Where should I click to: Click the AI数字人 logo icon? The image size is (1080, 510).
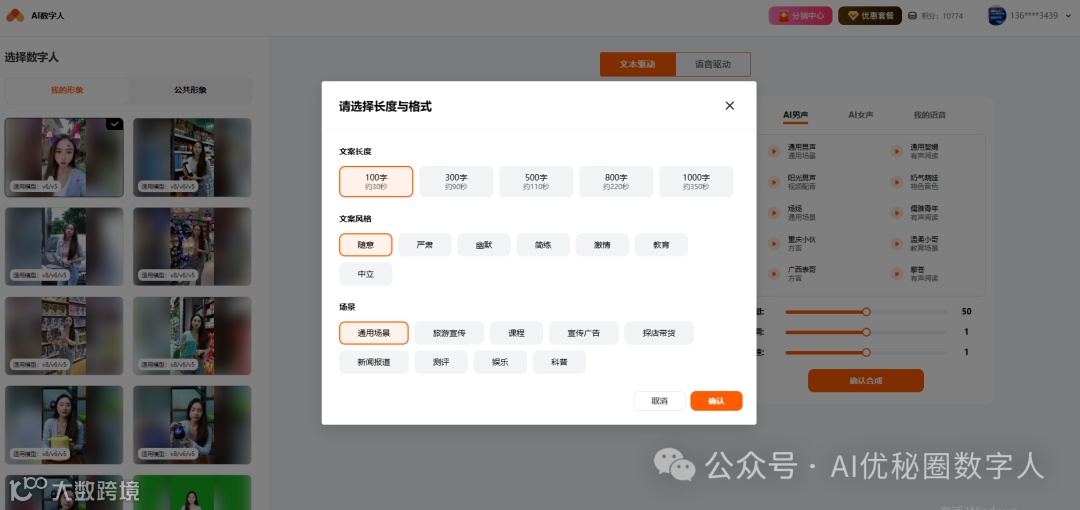point(15,15)
